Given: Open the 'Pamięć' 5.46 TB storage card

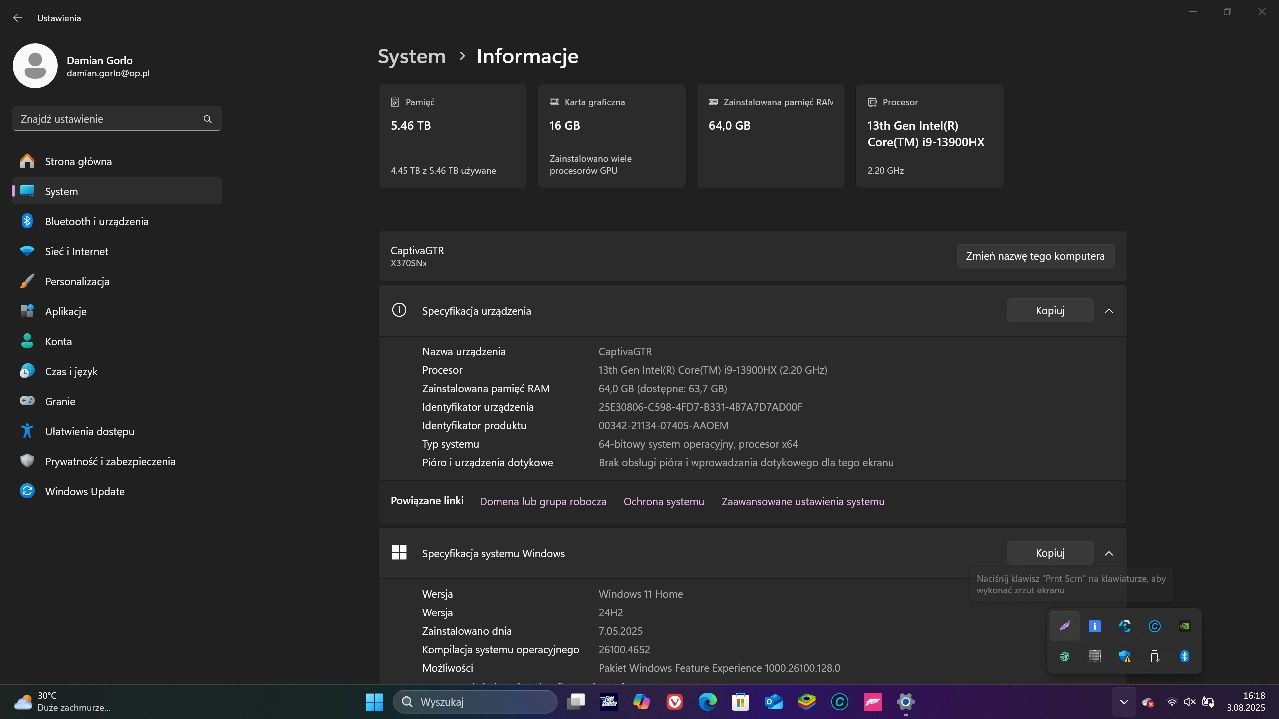Looking at the screenshot, I should [x=453, y=136].
